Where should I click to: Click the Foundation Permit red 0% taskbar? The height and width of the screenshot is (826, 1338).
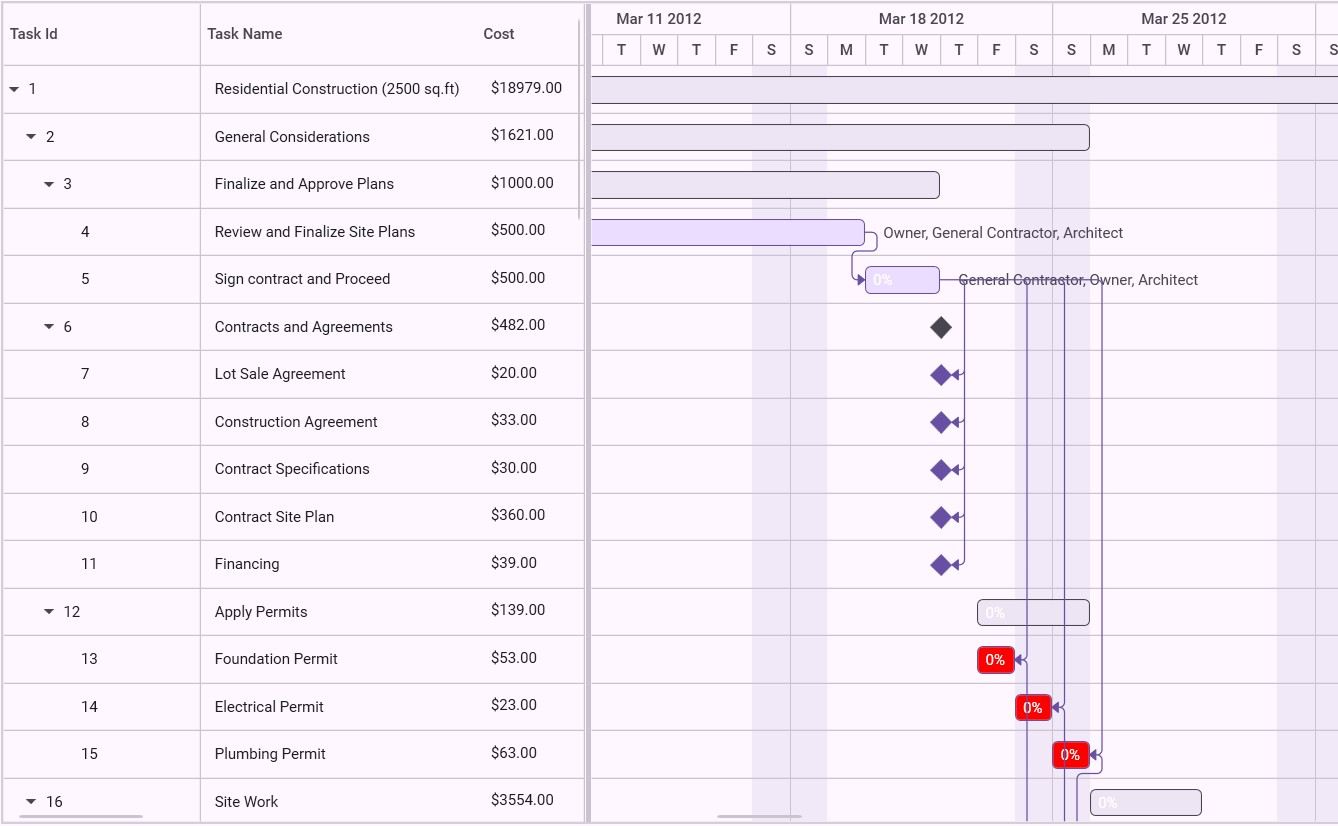pyautogui.click(x=996, y=660)
